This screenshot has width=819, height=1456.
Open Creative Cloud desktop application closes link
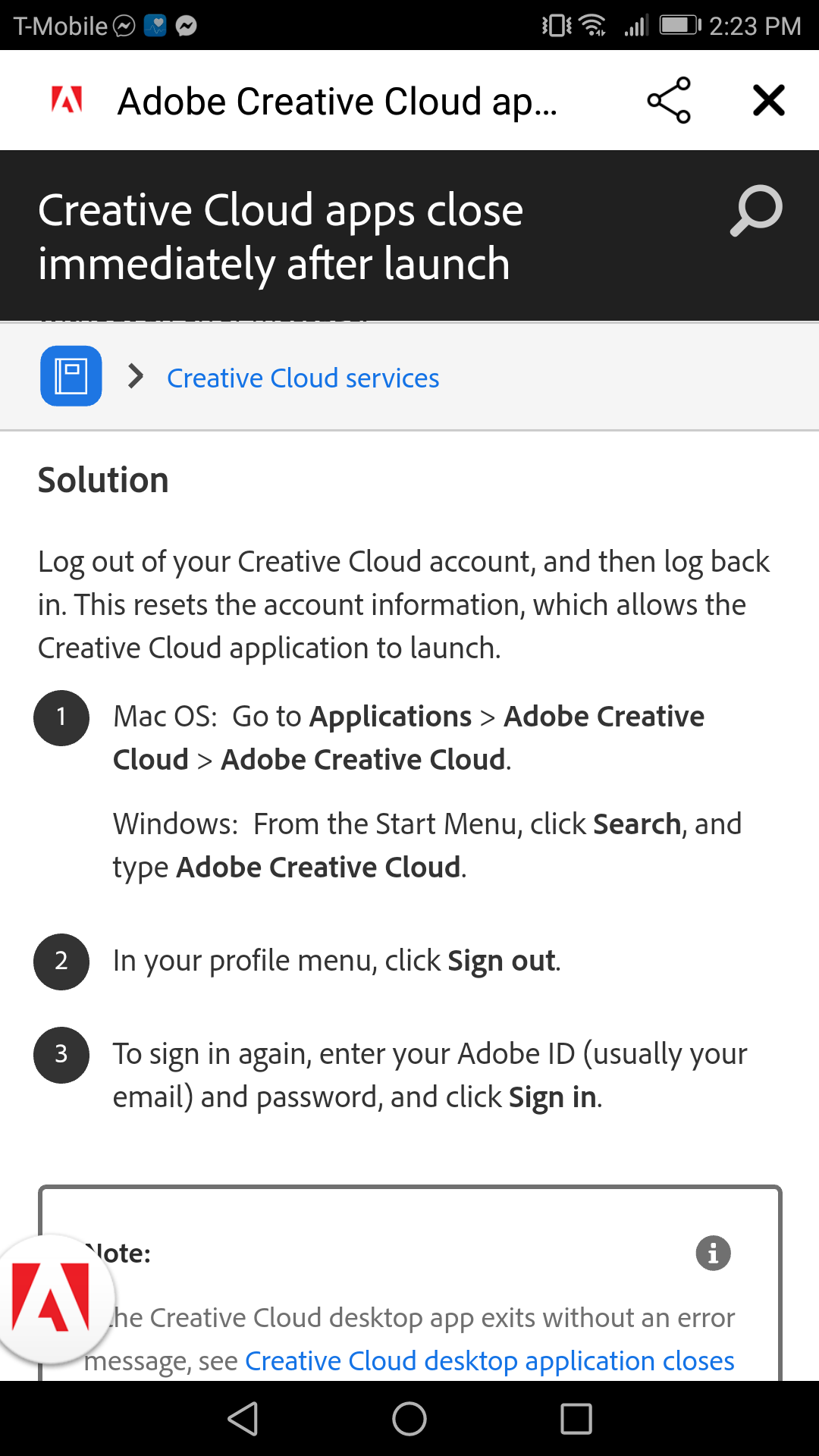(x=489, y=1361)
